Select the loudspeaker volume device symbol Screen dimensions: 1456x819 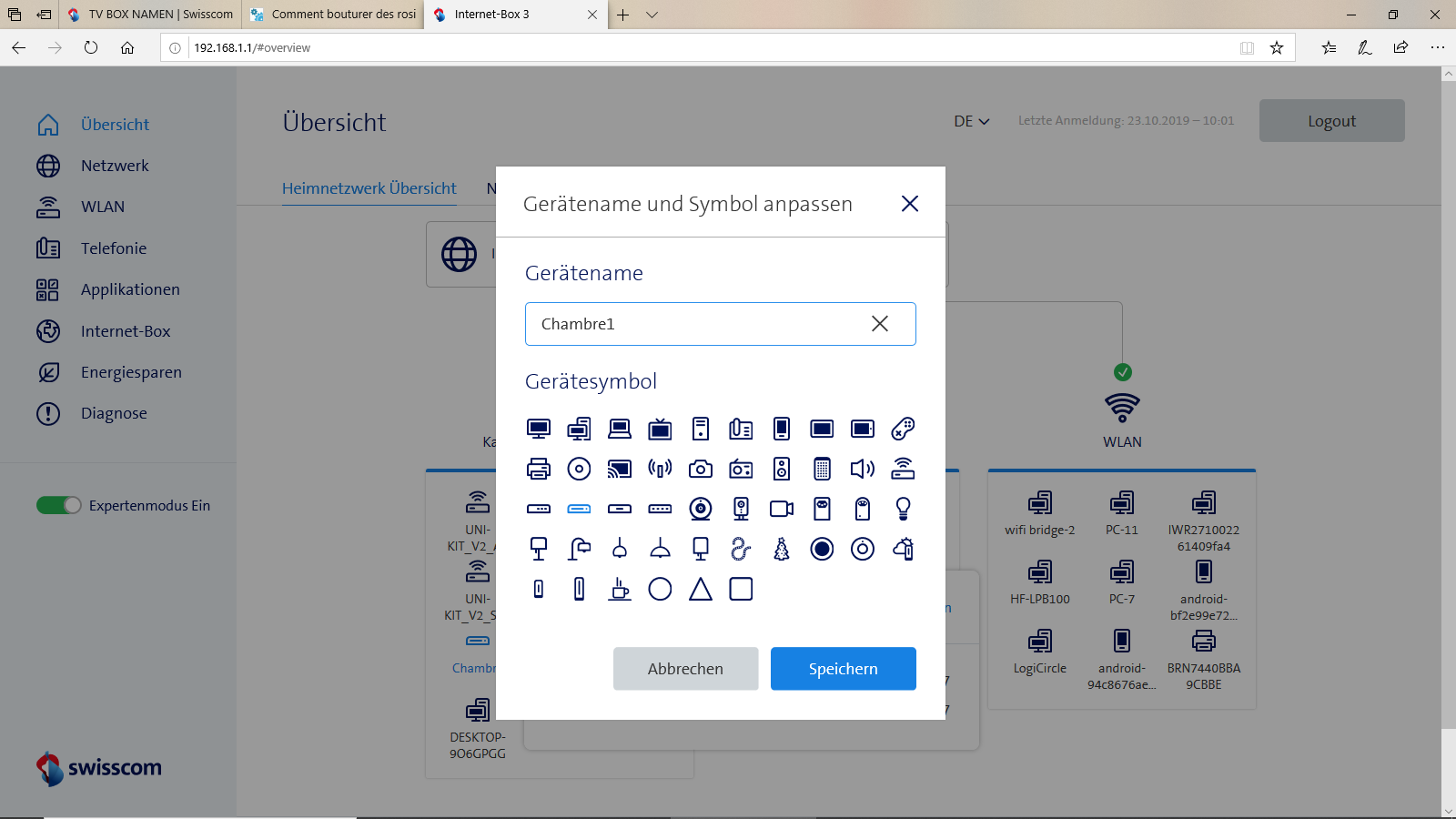tap(862, 469)
